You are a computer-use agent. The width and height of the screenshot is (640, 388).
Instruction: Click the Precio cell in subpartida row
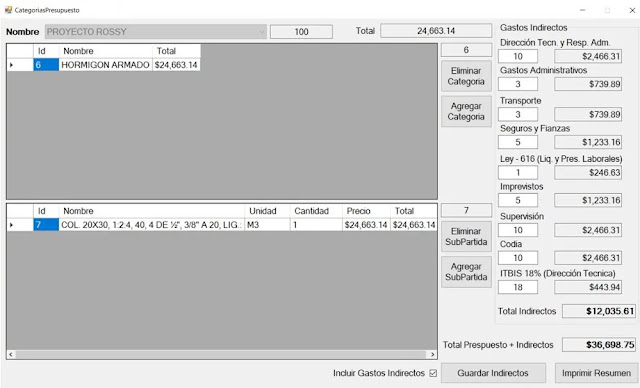click(366, 225)
